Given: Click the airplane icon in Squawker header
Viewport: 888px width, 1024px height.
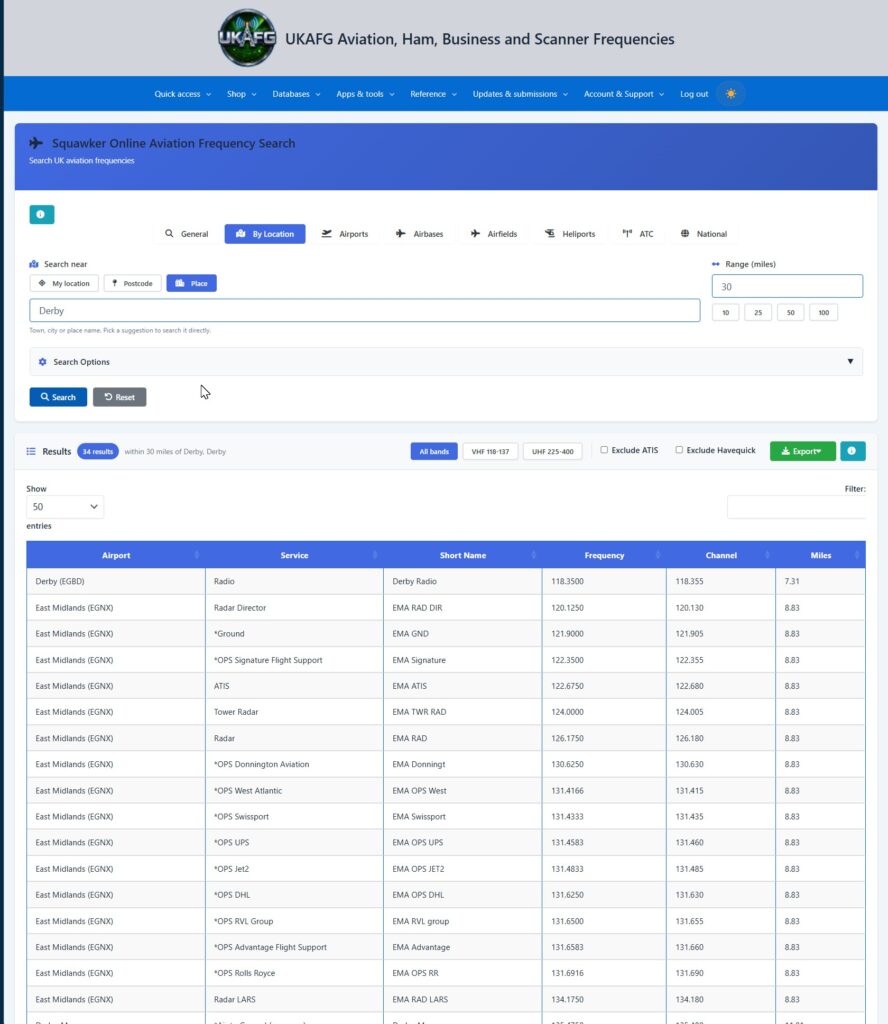Looking at the screenshot, I should click(x=36, y=143).
